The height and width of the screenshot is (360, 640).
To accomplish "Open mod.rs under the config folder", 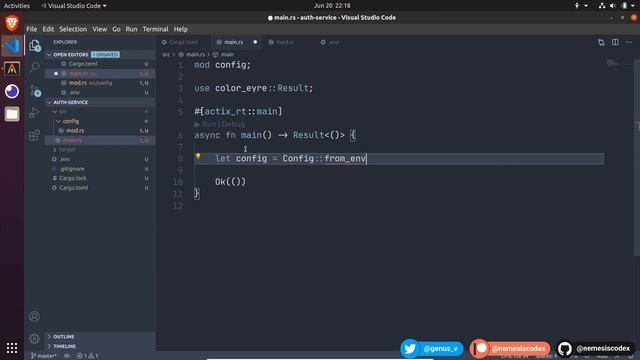I will point(100,131).
